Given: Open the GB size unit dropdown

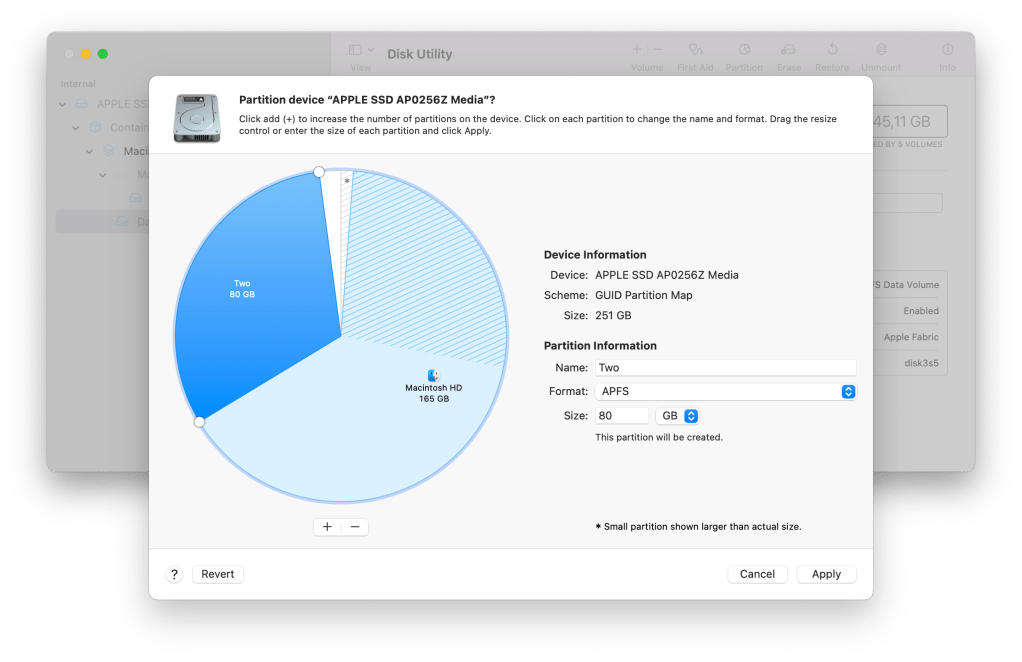Looking at the screenshot, I should (677, 416).
